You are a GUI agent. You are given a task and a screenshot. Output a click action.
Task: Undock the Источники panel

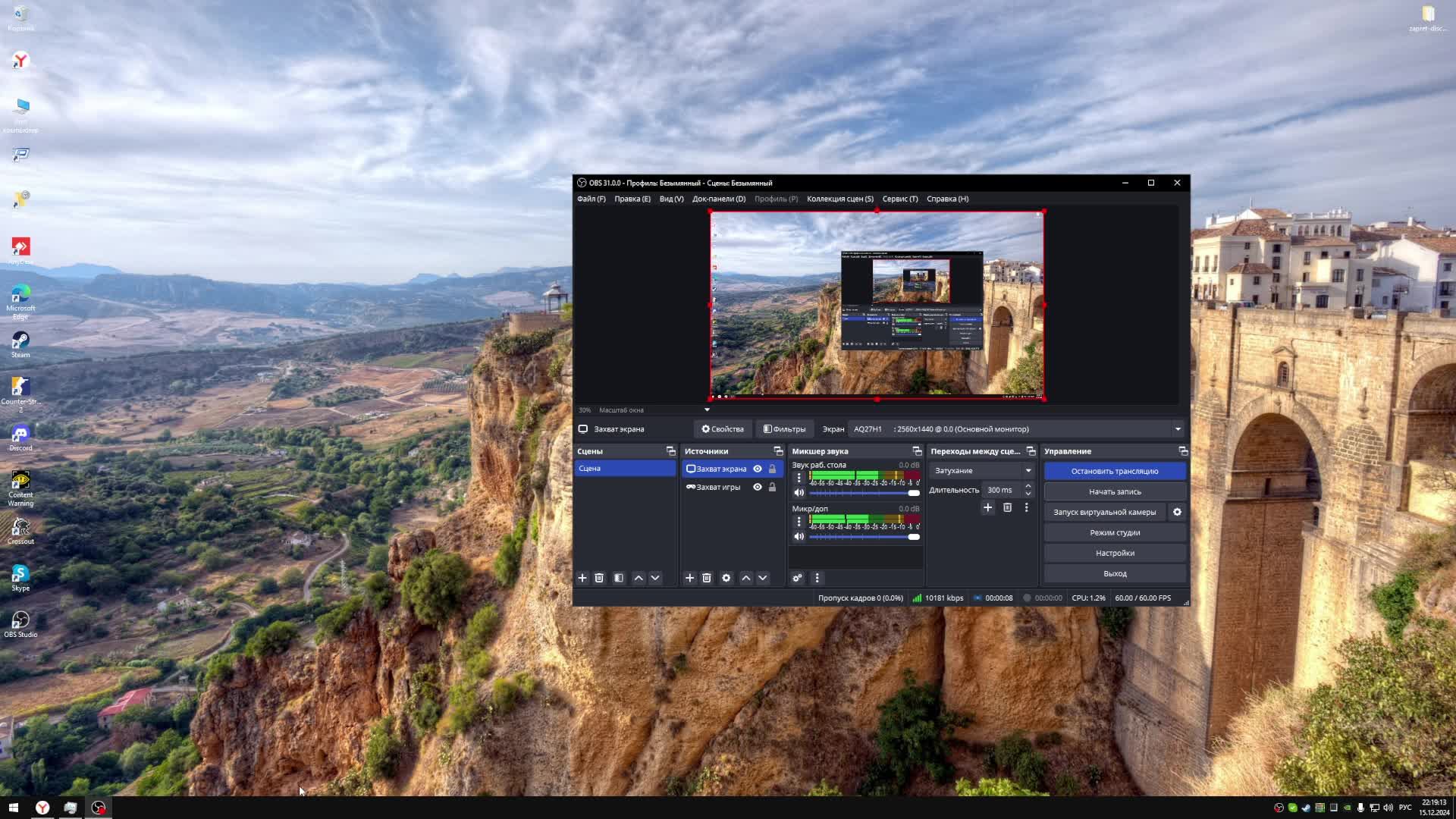coord(778,451)
